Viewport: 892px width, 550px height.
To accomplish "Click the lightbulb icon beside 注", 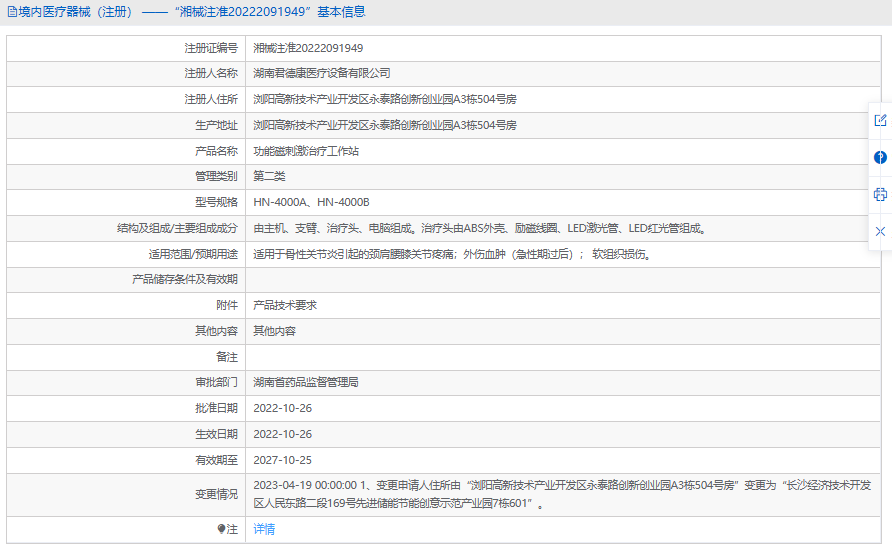I will point(221,529).
